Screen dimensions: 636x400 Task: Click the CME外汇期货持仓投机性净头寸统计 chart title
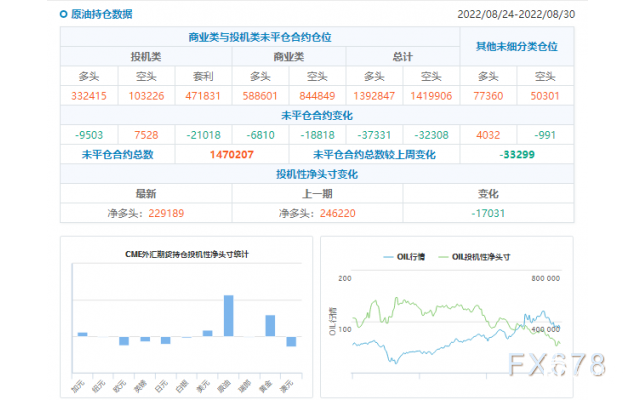[186, 255]
